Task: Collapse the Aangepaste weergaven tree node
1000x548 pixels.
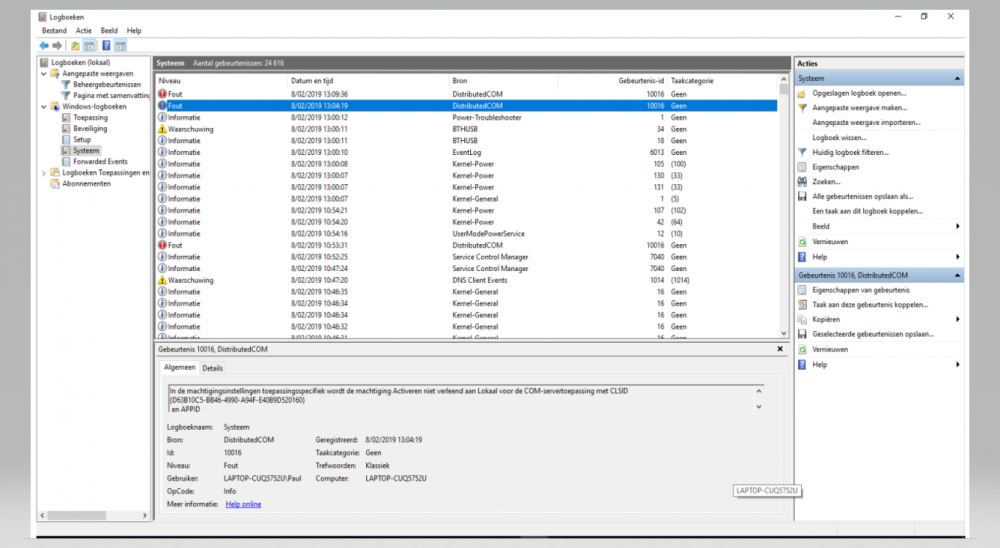Action: tap(43, 73)
